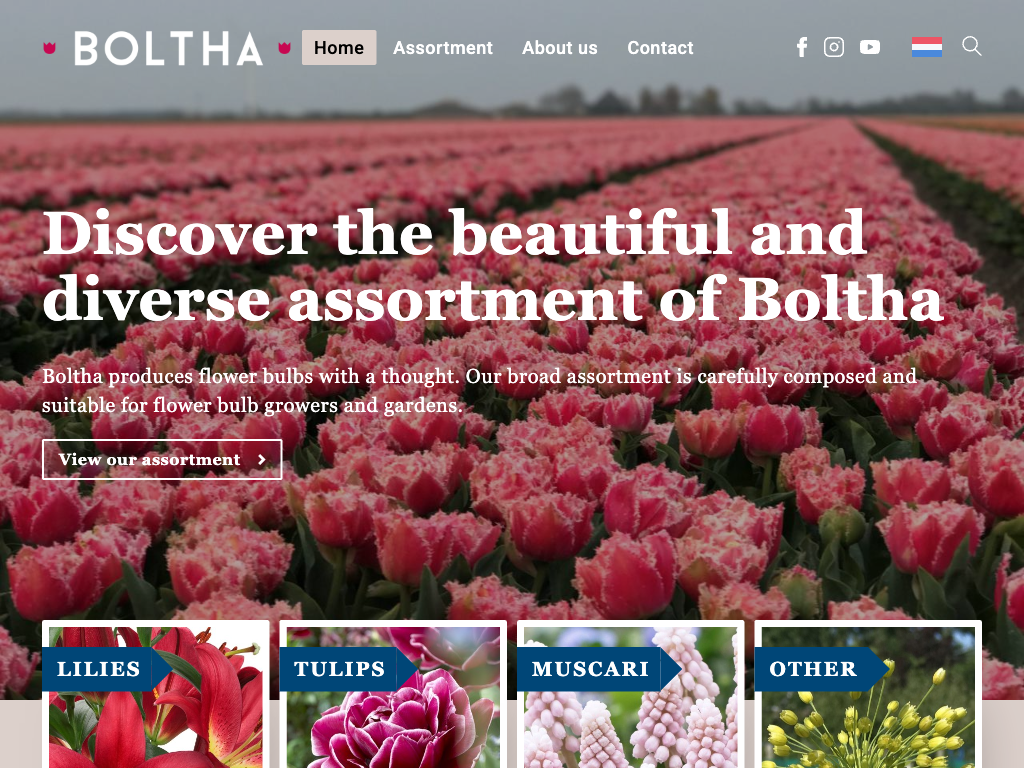The height and width of the screenshot is (768, 1024).
Task: Open the YouTube channel icon
Action: coord(870,47)
